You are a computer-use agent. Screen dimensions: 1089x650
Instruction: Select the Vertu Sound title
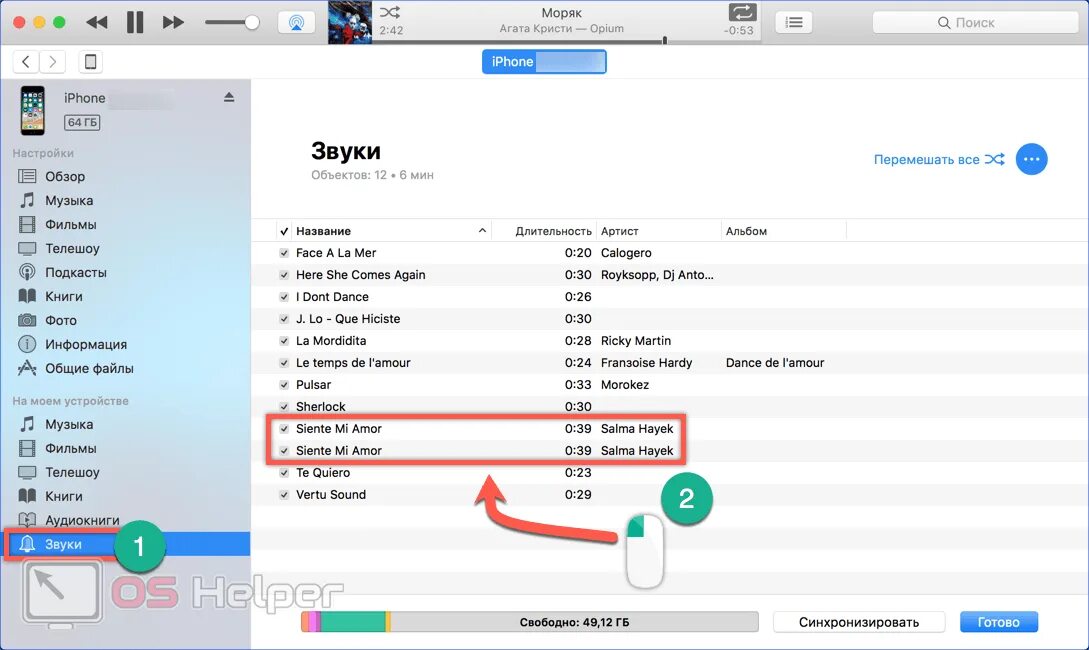[x=331, y=494]
